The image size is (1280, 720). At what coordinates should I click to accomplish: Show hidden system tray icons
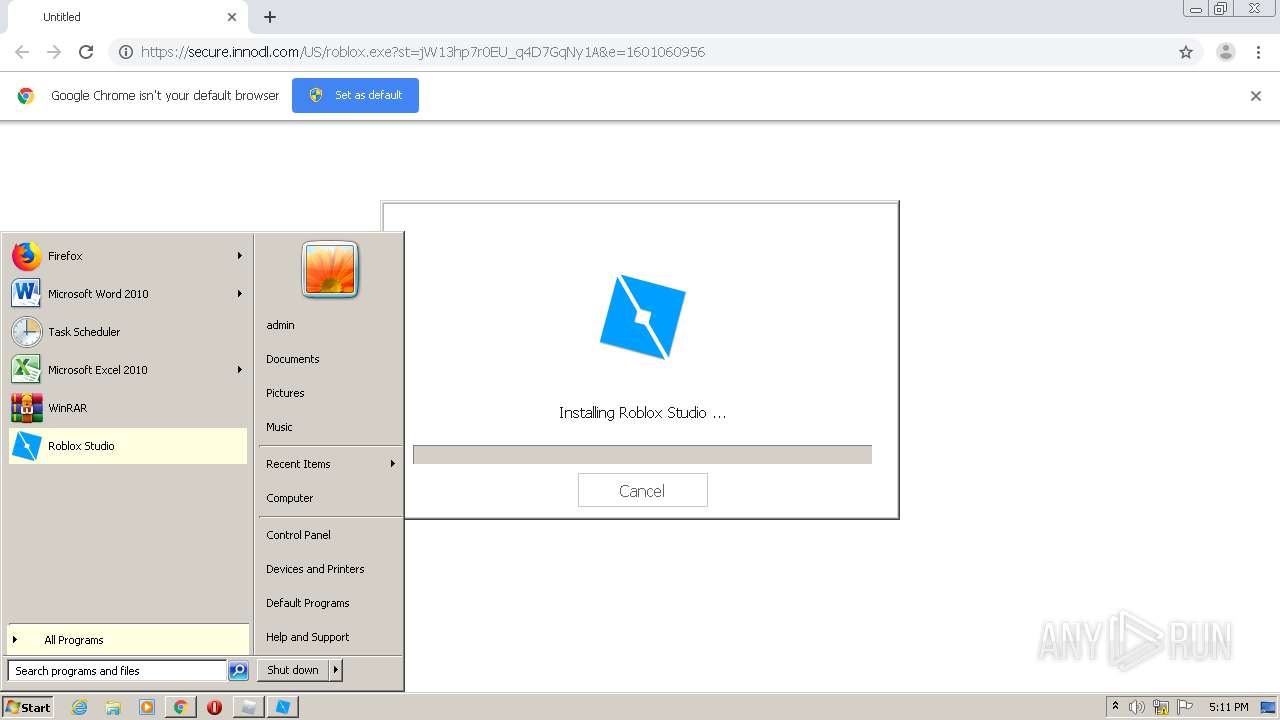[1115, 707]
